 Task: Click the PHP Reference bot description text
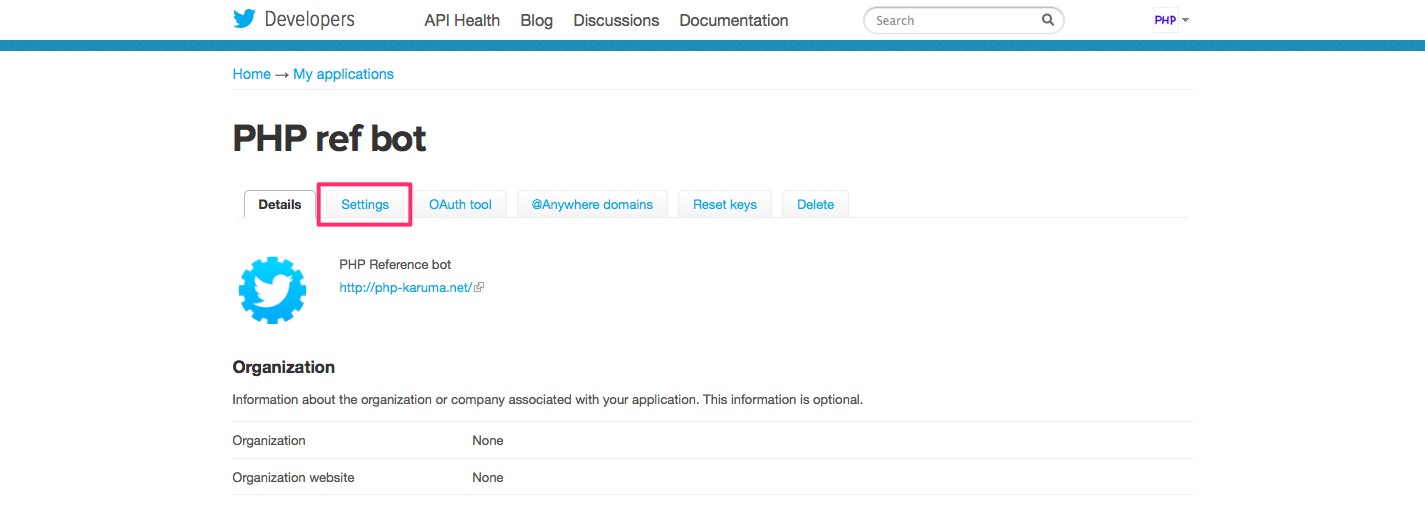point(395,265)
